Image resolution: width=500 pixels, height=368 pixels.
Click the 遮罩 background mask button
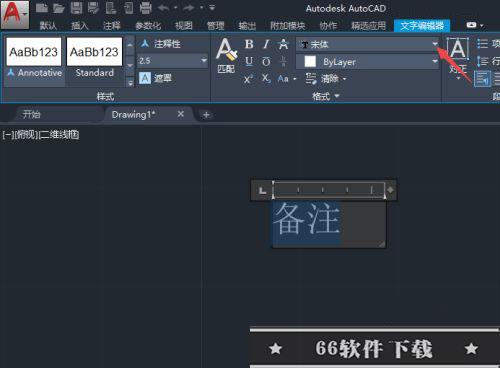coord(155,78)
